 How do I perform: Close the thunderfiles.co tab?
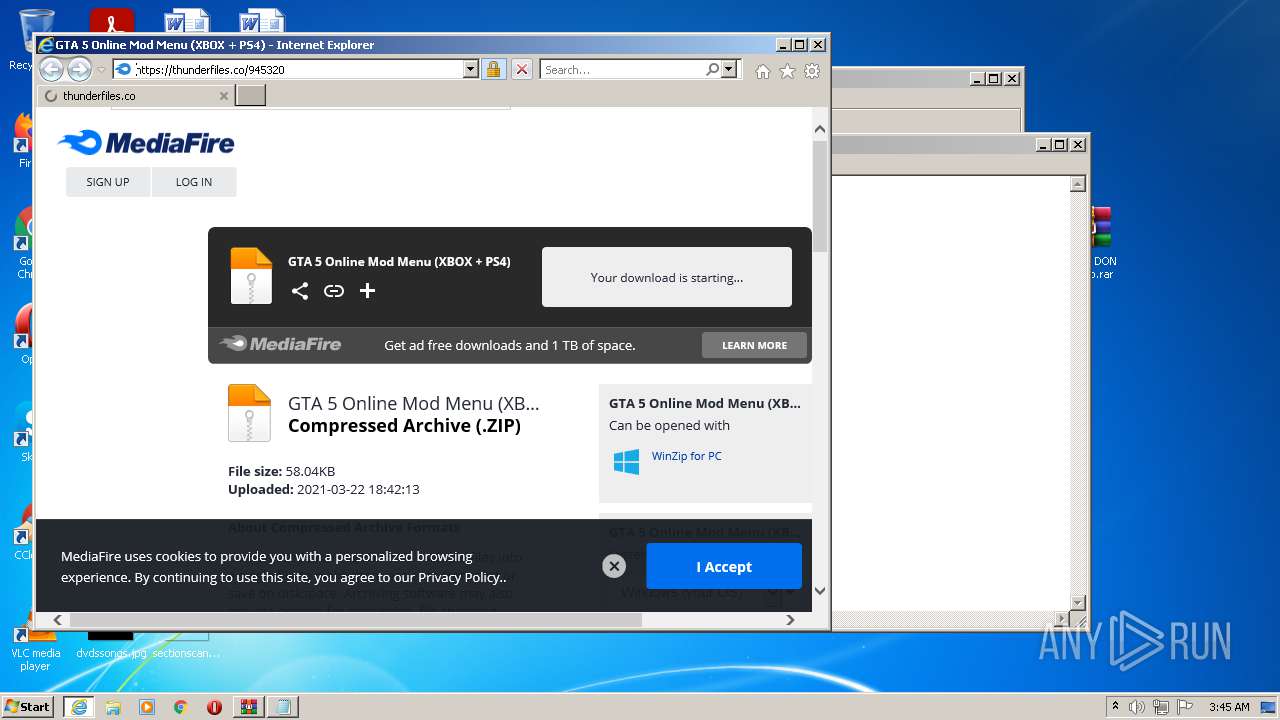pyautogui.click(x=223, y=96)
